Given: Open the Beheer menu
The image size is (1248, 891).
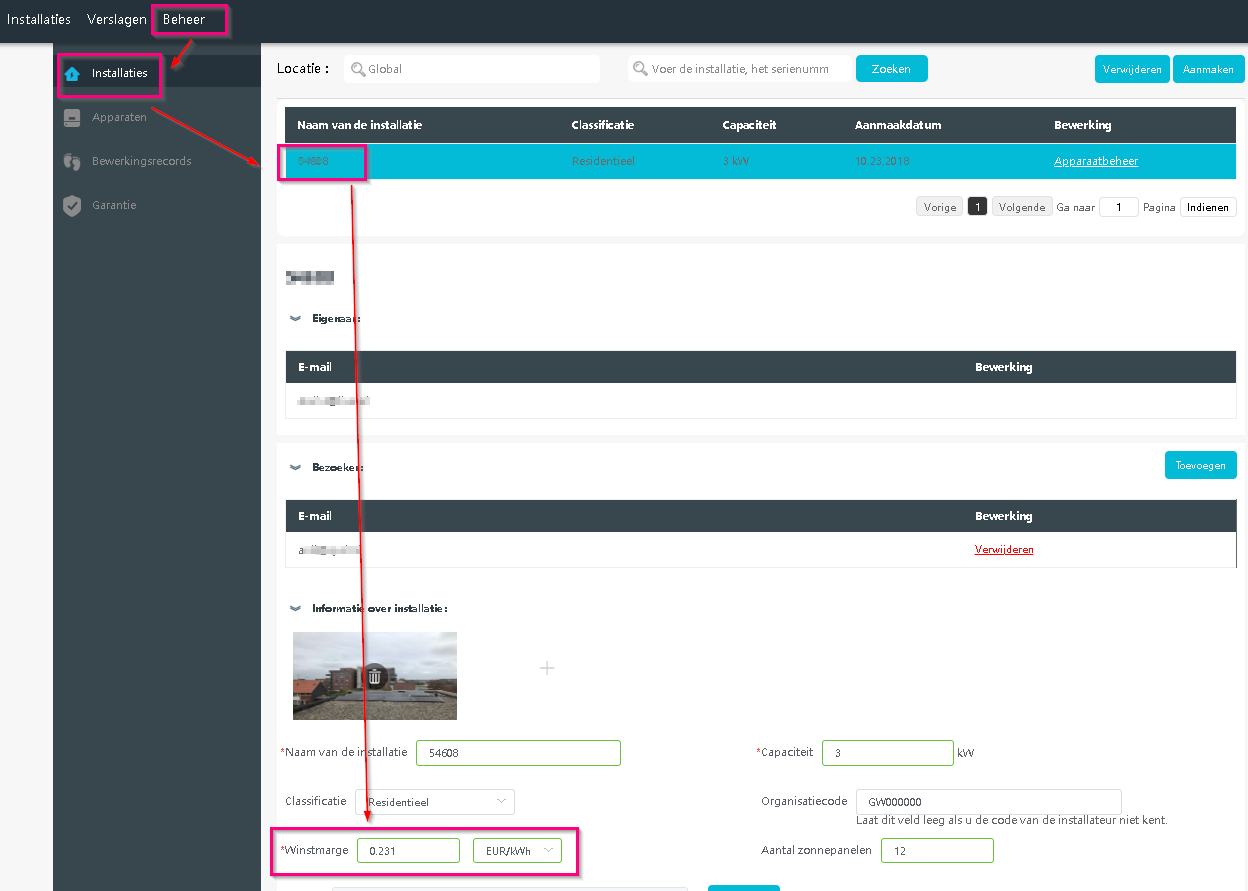Looking at the screenshot, I should click(x=184, y=19).
